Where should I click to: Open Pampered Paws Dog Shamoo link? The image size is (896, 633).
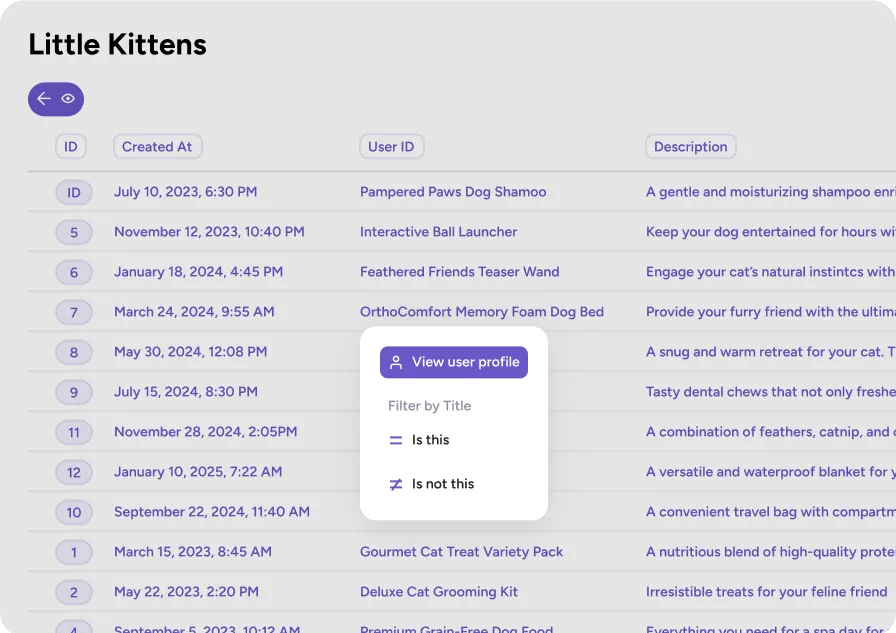(453, 192)
